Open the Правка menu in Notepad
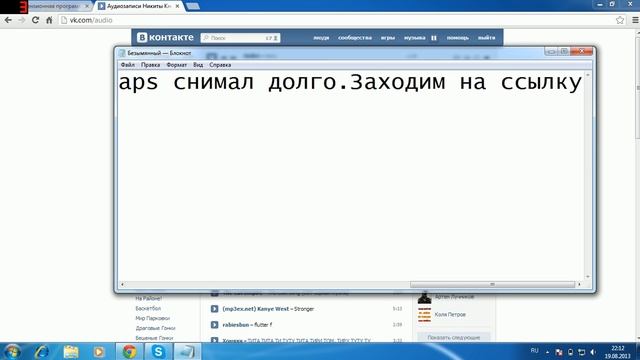This screenshot has width=640, height=360. point(150,65)
